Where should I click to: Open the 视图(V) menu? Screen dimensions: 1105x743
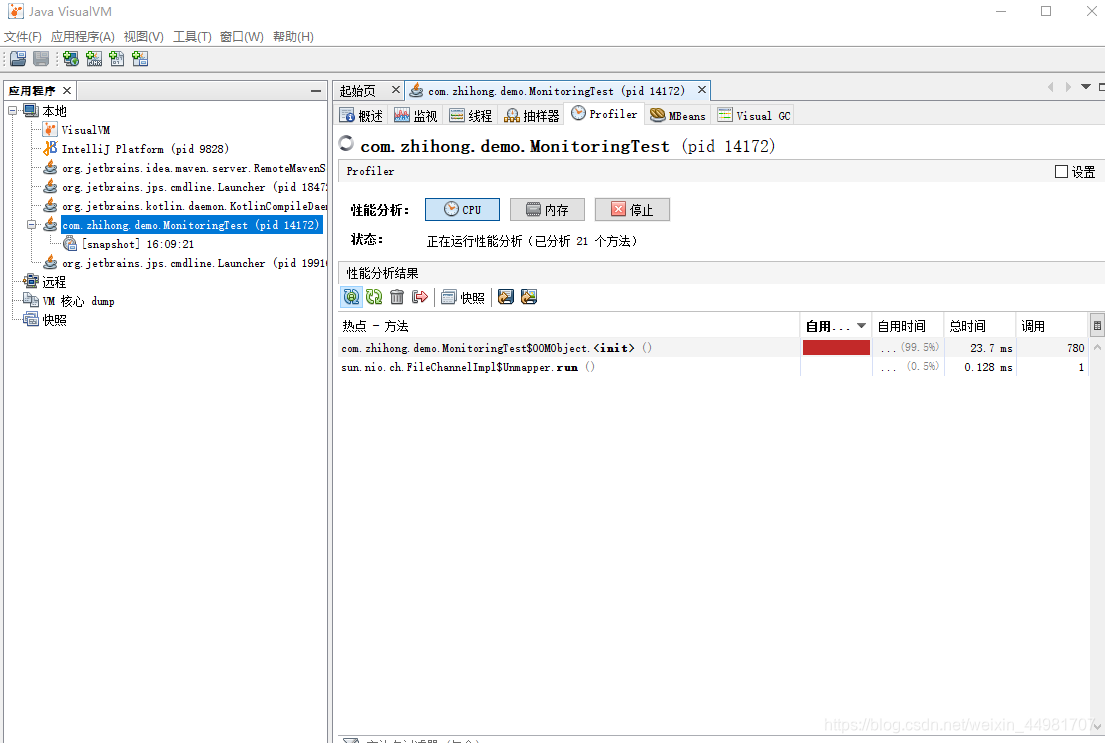coord(144,37)
